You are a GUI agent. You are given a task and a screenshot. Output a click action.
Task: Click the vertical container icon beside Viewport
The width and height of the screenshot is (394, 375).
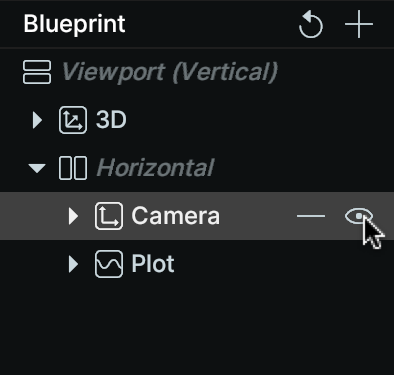click(37, 72)
